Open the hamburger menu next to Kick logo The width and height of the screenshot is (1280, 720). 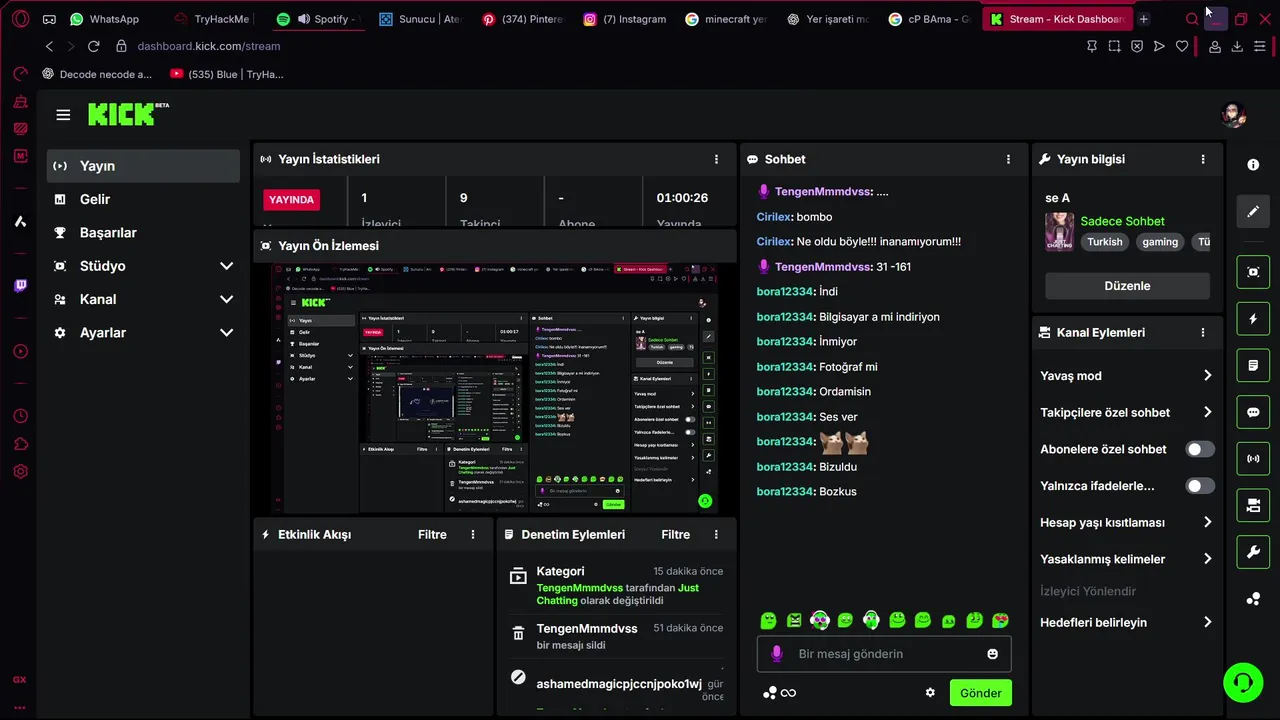coord(63,115)
